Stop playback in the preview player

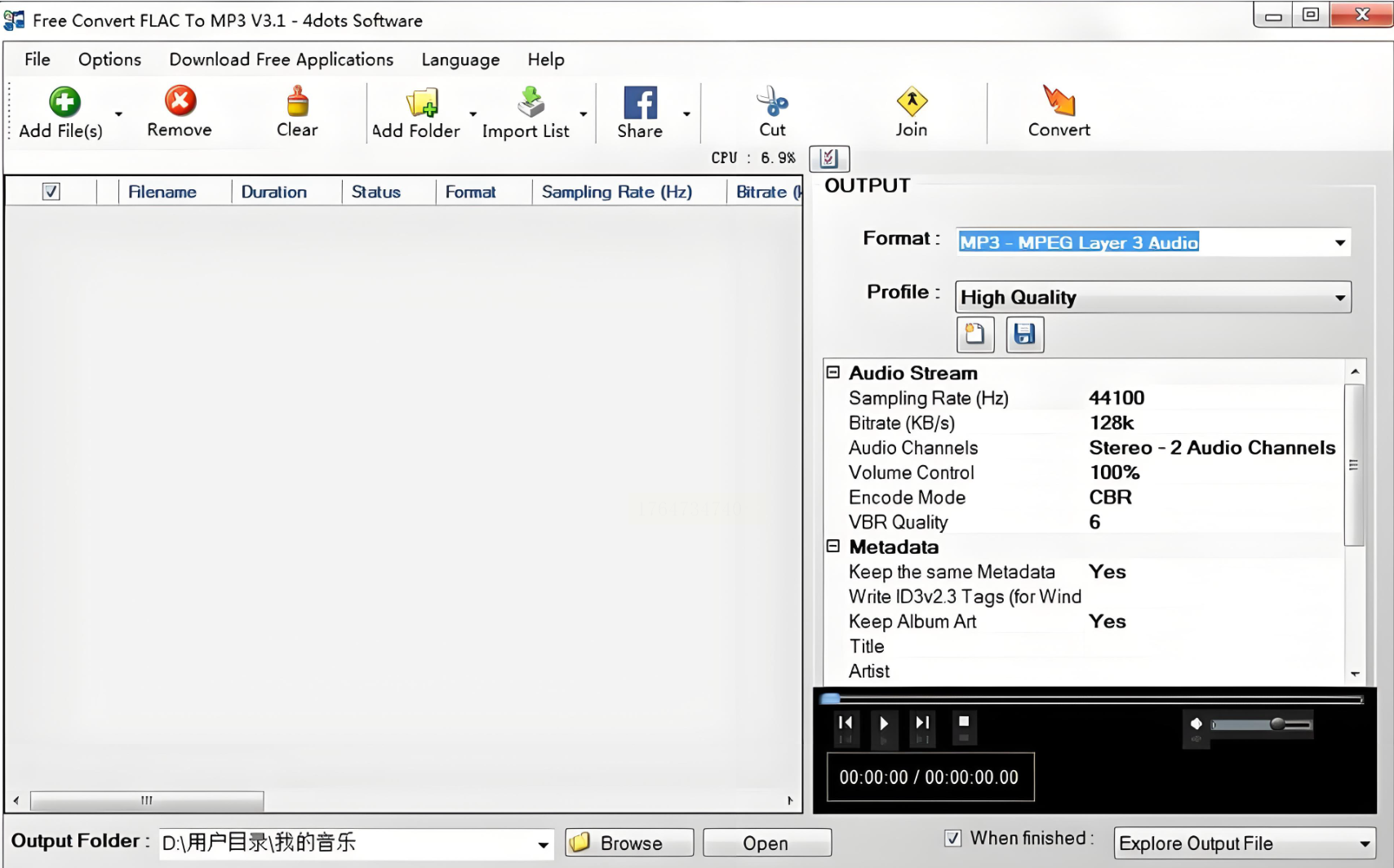pyautogui.click(x=964, y=721)
